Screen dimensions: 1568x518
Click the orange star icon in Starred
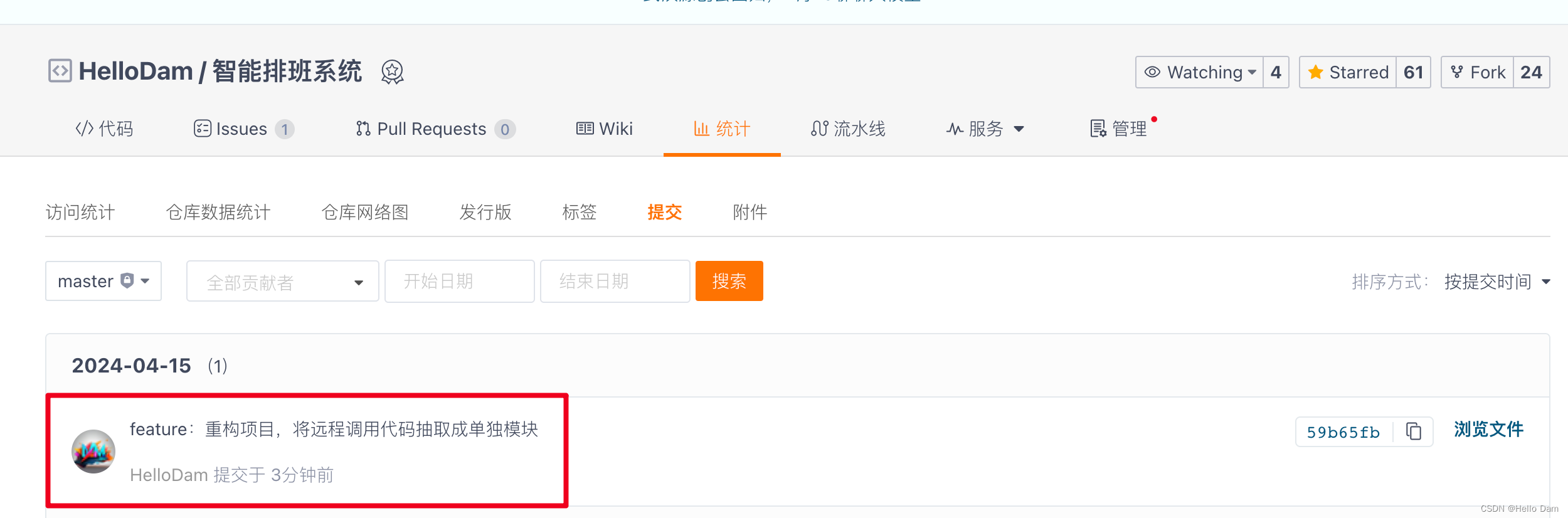coord(1316,73)
